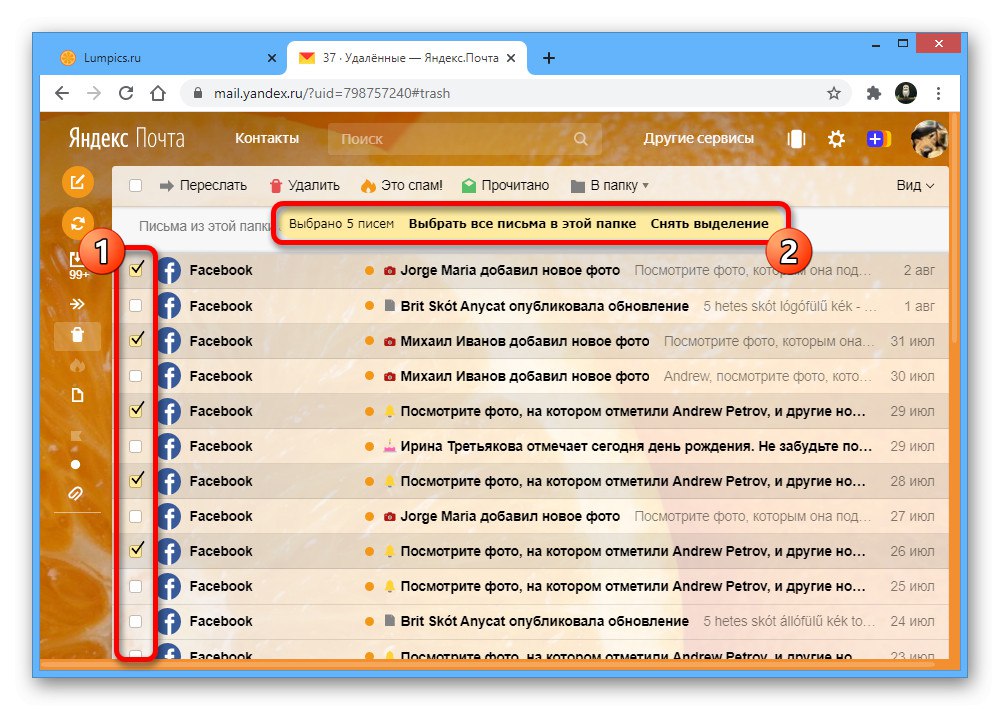Viewport: 1000px width, 710px height.
Task: Click the Yandex Plus icon in header
Action: 878,138
